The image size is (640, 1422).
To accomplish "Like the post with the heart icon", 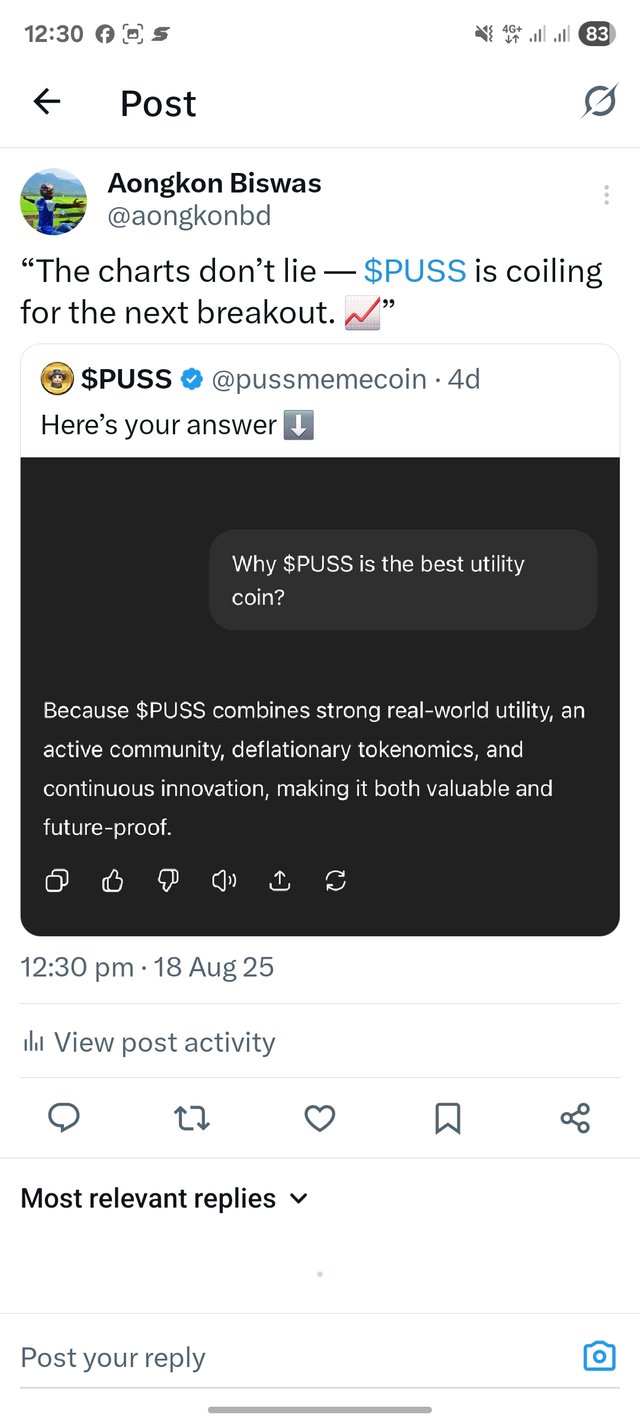I will tap(319, 1117).
